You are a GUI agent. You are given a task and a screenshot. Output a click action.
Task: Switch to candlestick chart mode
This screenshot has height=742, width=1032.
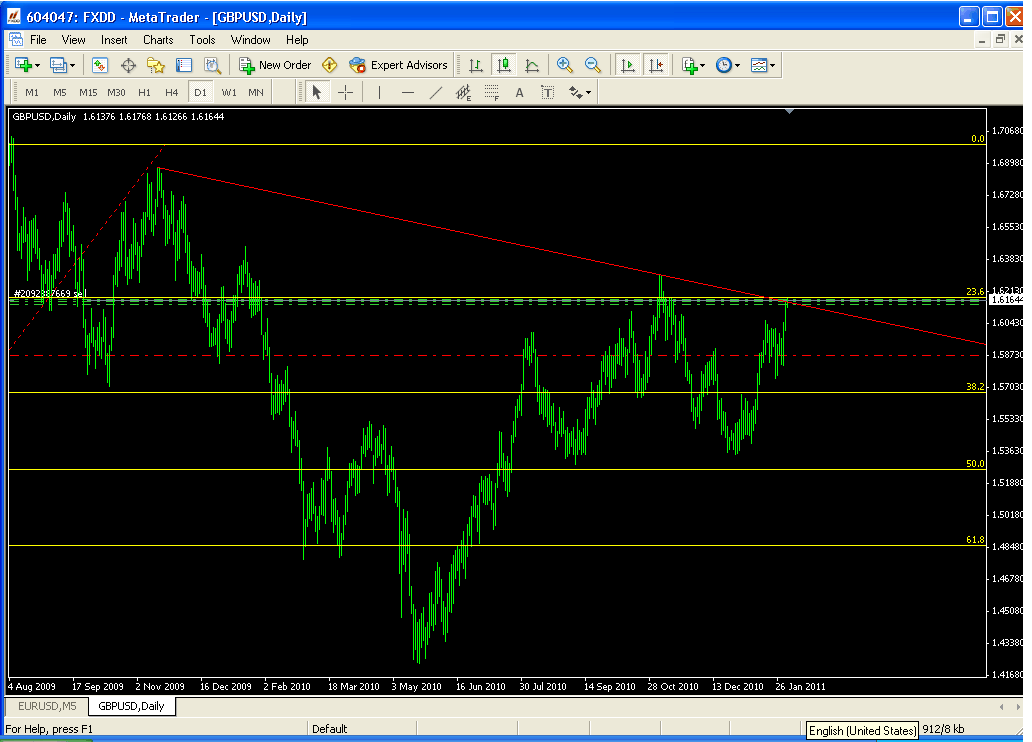(x=504, y=65)
